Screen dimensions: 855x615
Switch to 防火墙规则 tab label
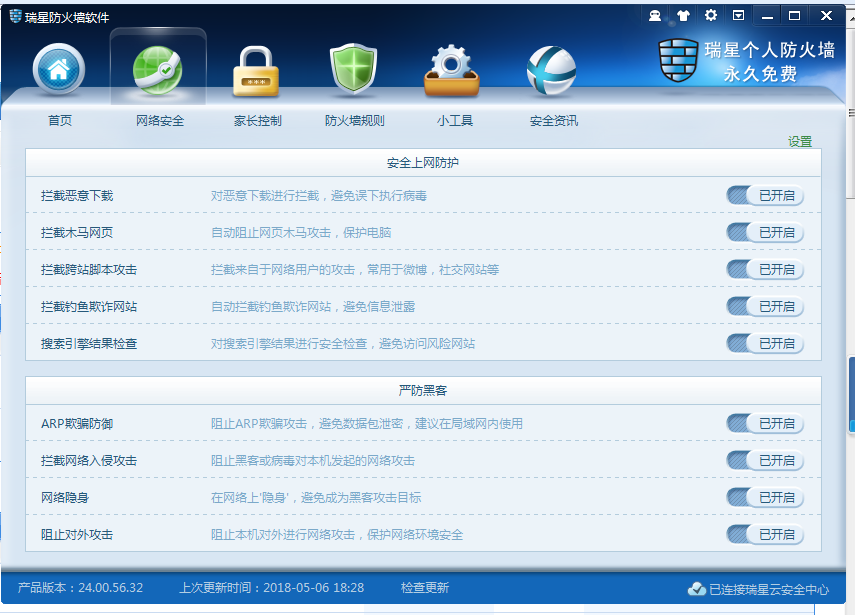(x=354, y=120)
